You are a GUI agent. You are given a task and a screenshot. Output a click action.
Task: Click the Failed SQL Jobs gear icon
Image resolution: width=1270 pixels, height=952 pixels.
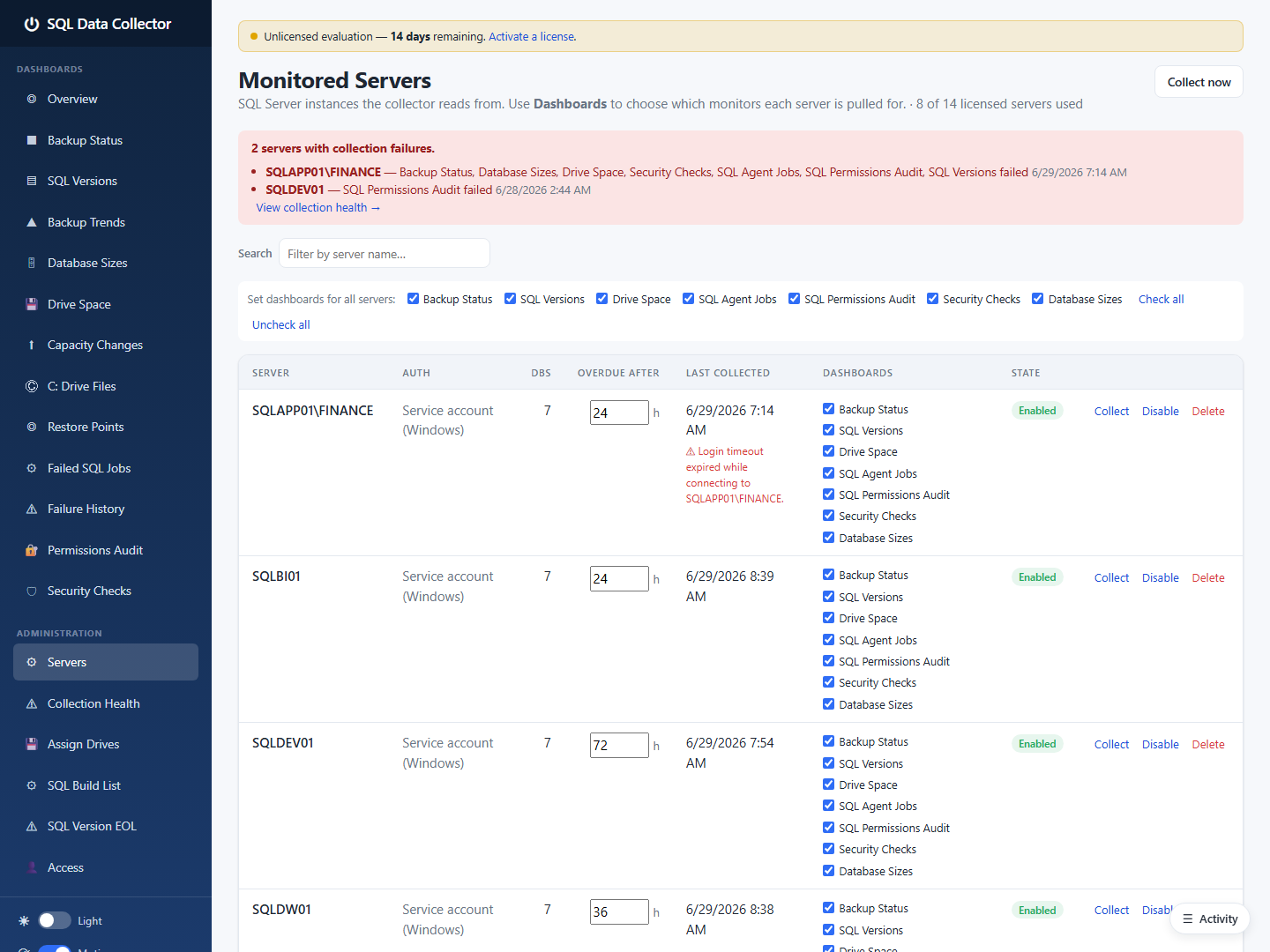pos(32,468)
